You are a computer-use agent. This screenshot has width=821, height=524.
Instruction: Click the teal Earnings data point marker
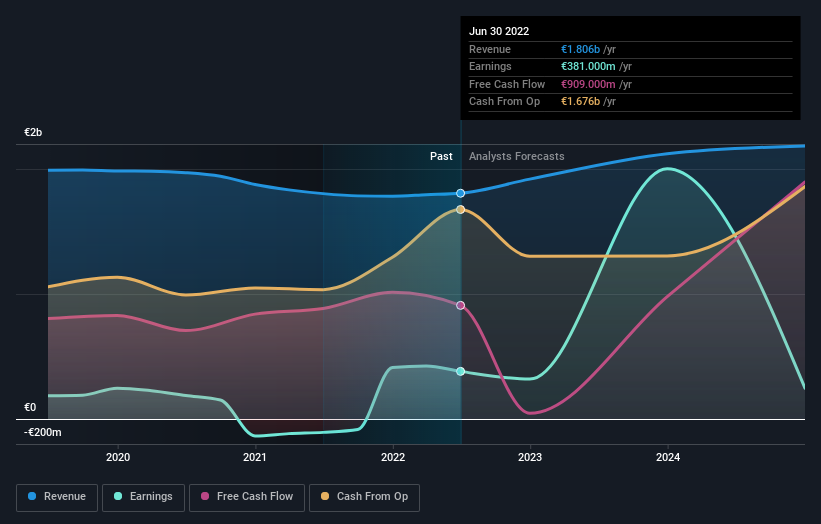click(460, 371)
